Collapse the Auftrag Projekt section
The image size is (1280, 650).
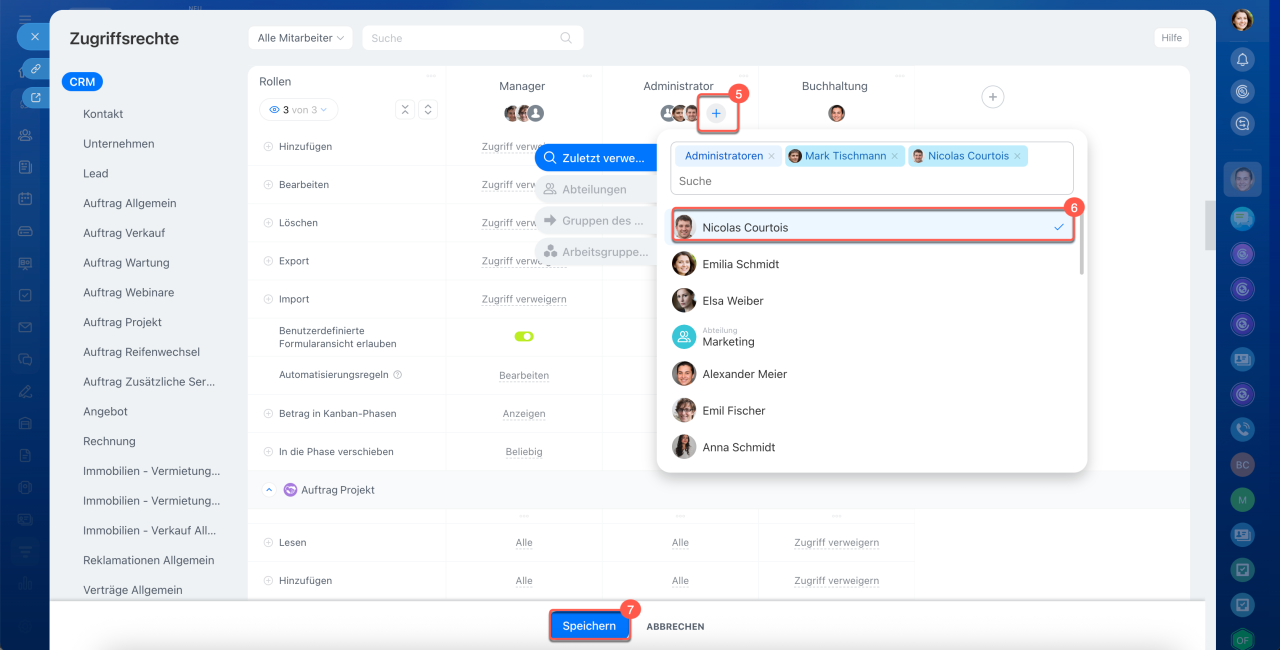pyautogui.click(x=268, y=490)
